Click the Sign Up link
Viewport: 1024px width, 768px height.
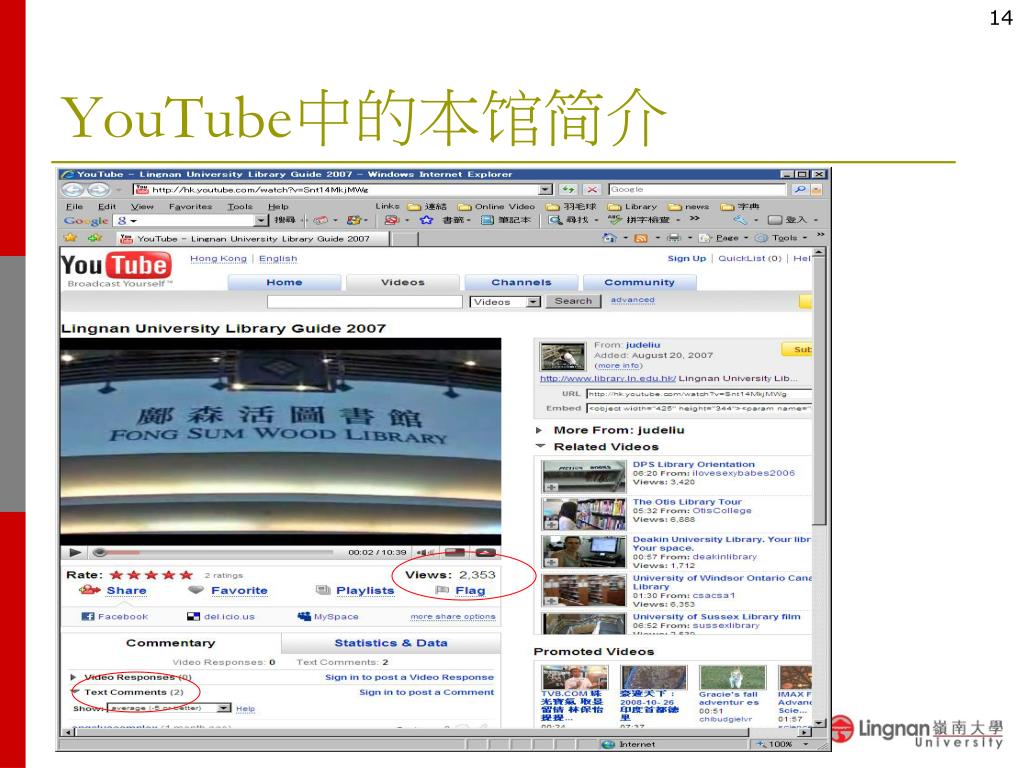tap(686, 258)
